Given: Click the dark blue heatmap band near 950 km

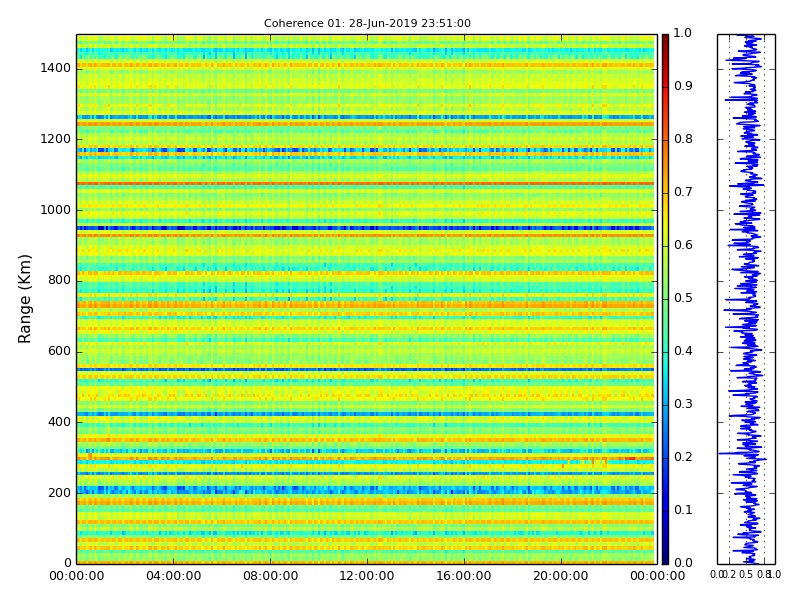Looking at the screenshot, I should coord(365,228).
